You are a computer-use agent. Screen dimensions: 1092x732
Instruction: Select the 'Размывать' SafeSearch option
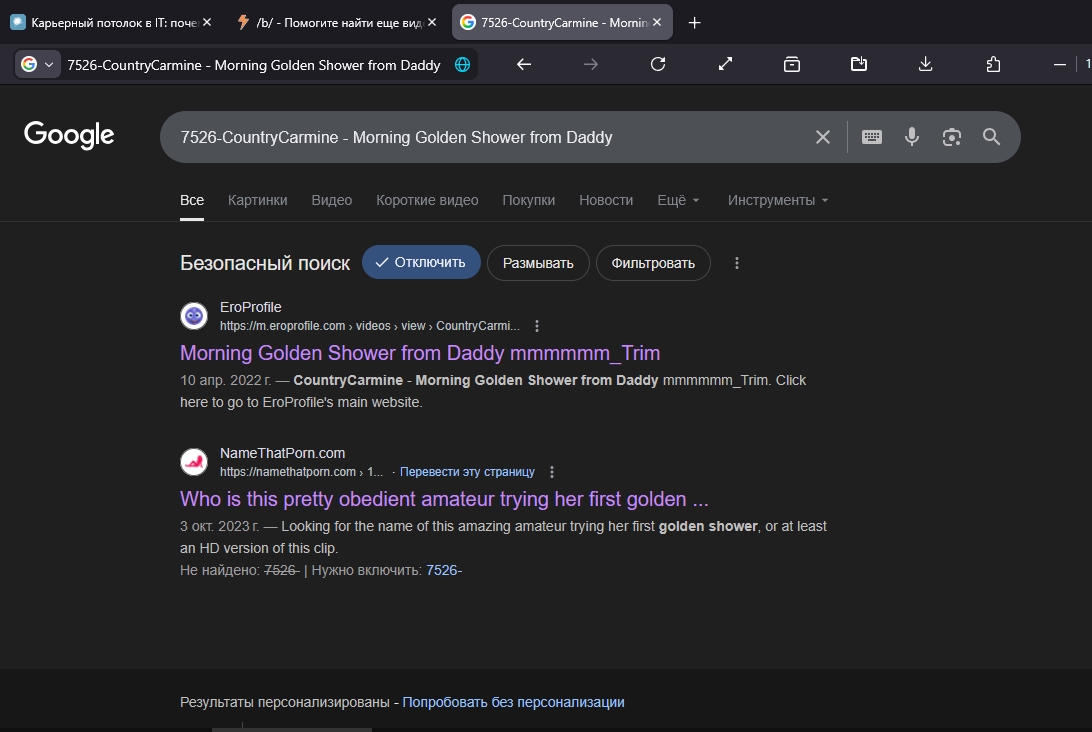click(x=538, y=263)
